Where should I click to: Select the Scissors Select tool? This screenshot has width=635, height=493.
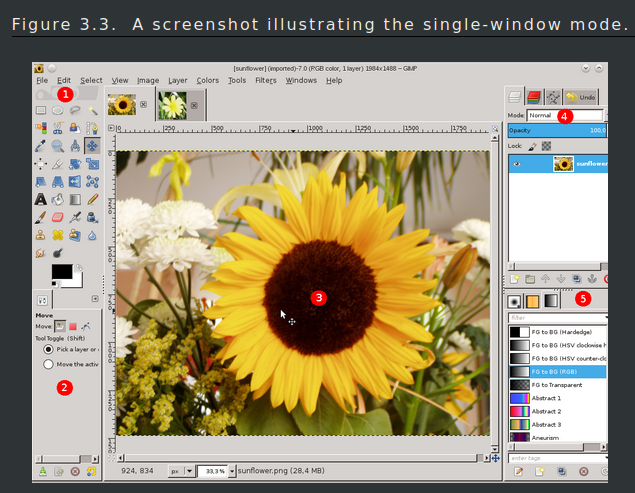coord(58,128)
